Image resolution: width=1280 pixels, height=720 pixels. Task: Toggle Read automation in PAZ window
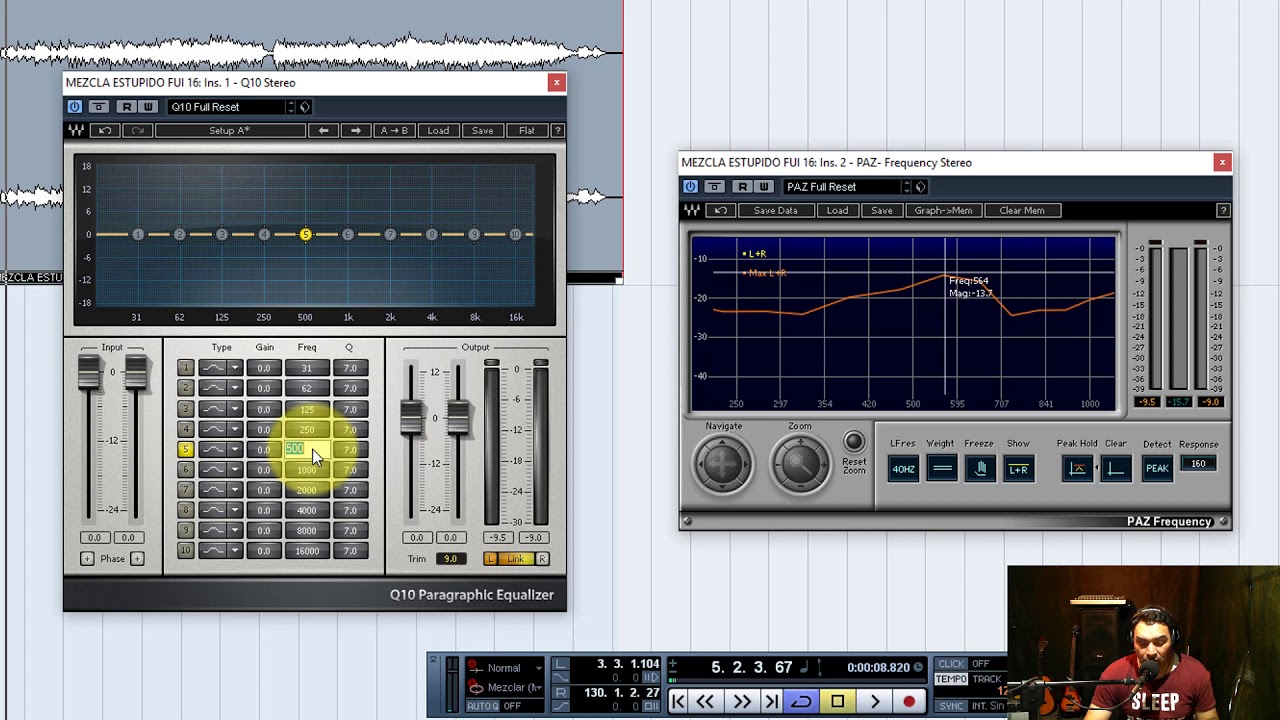[742, 187]
